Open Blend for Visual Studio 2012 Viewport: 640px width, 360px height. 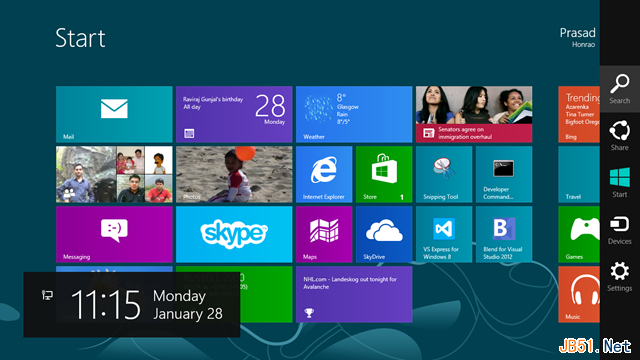coord(504,234)
